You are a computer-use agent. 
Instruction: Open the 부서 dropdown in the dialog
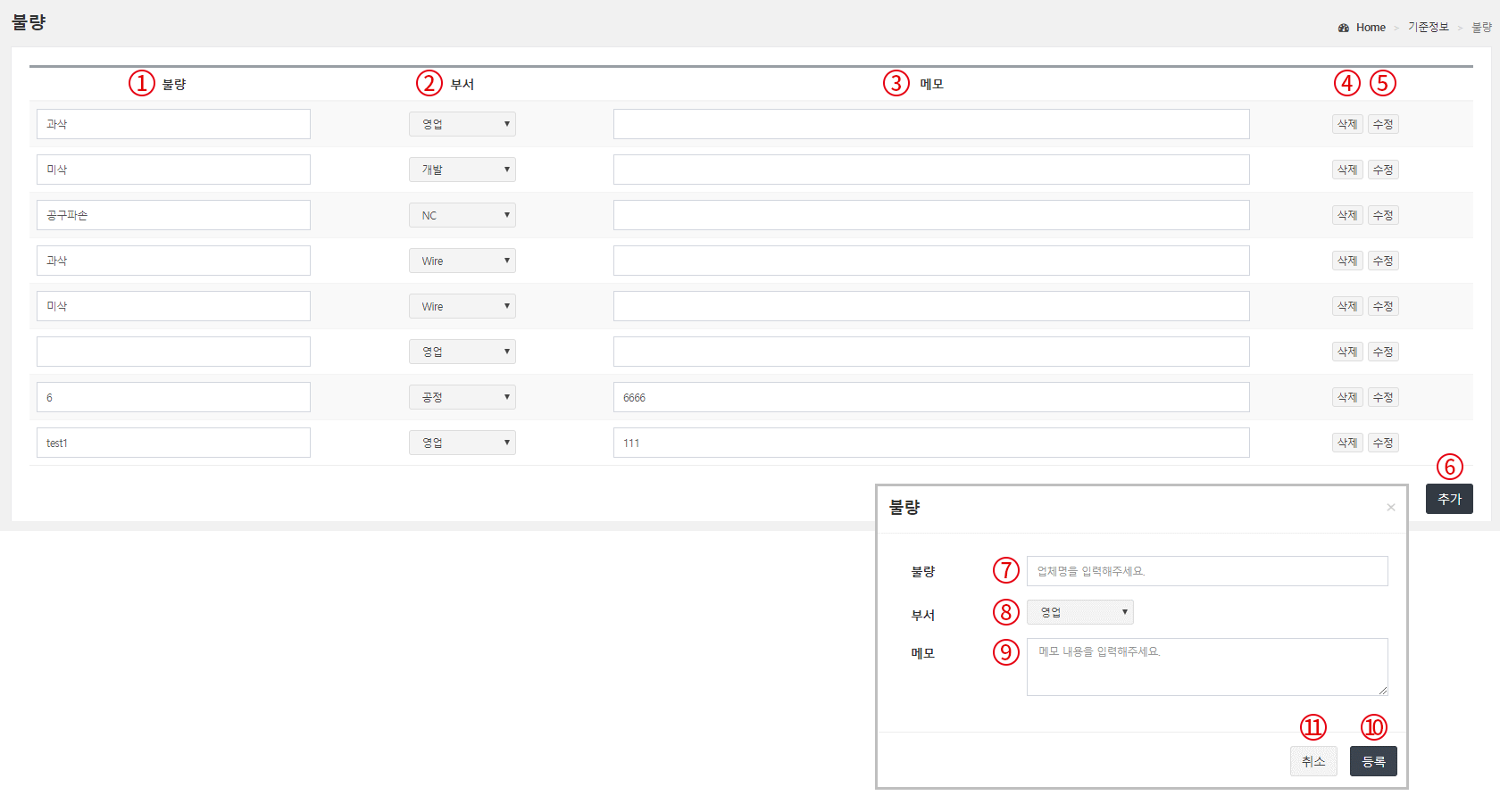click(x=1079, y=612)
